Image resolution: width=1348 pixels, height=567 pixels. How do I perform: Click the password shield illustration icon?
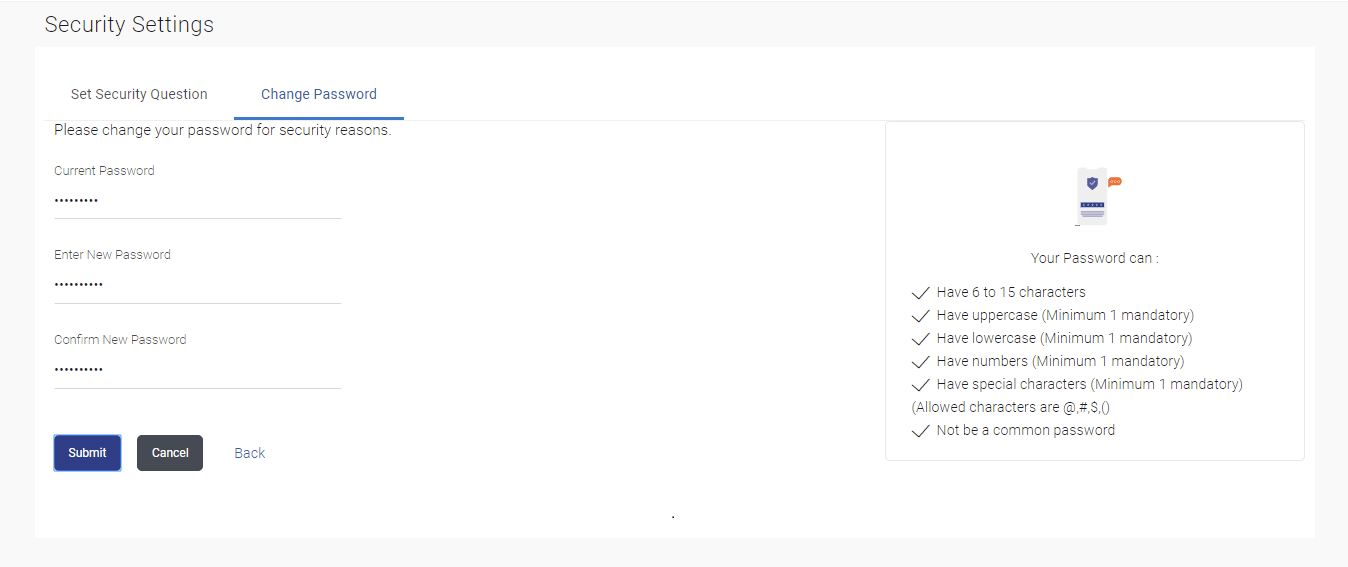pos(1094,197)
